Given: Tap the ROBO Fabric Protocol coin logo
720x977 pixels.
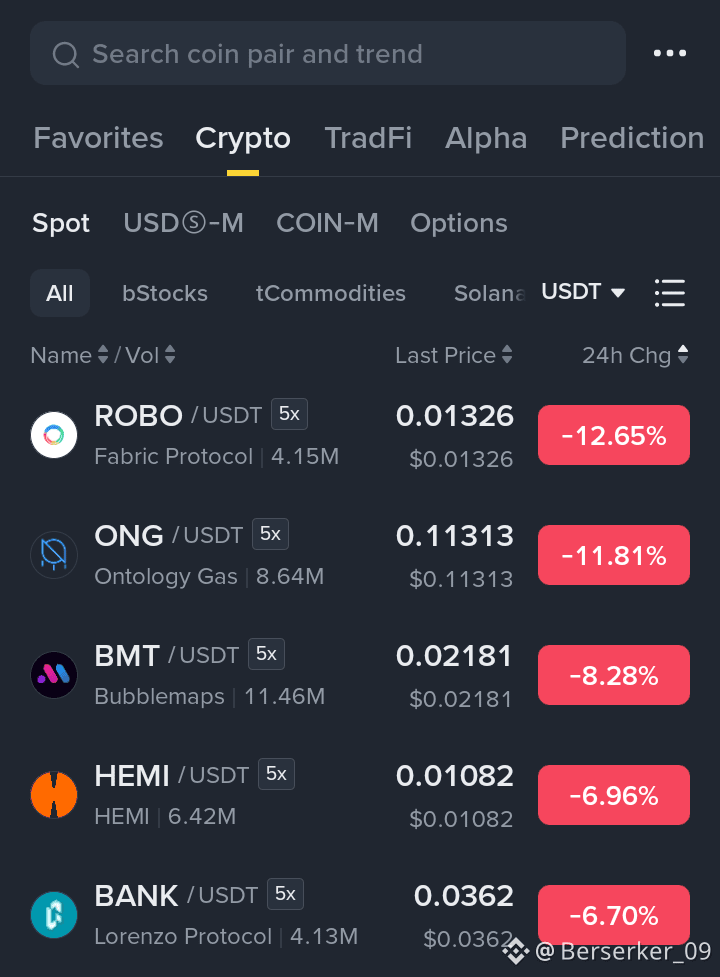Looking at the screenshot, I should (54, 435).
